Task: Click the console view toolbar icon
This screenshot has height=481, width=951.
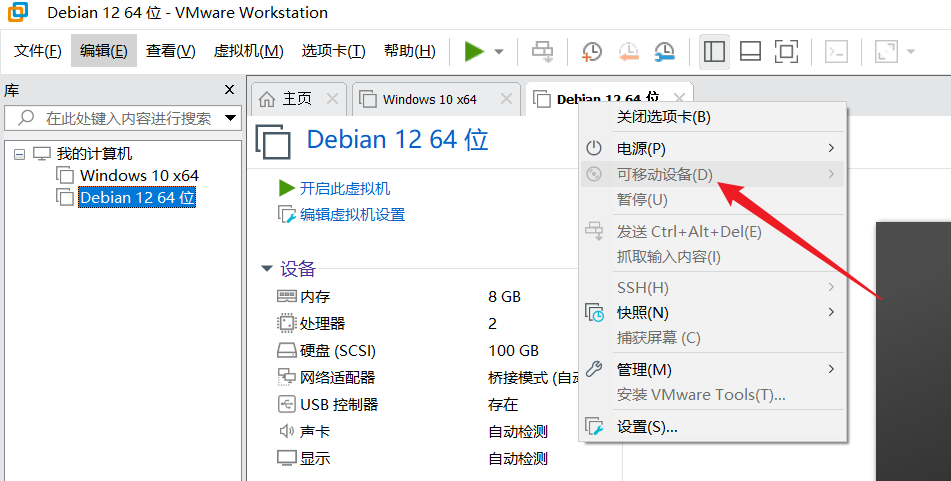Action: (836, 52)
